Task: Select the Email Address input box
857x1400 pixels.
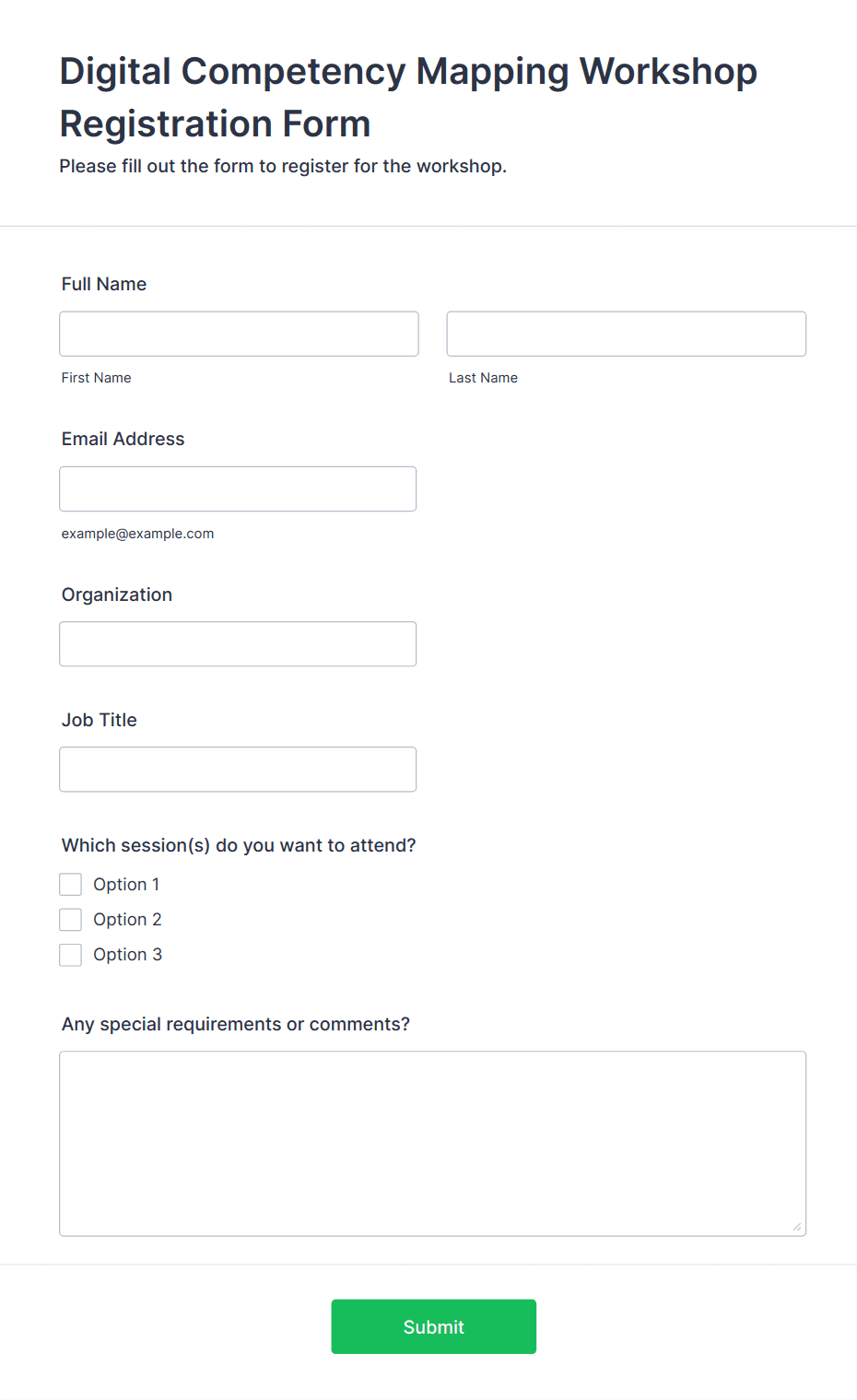Action: tap(238, 488)
